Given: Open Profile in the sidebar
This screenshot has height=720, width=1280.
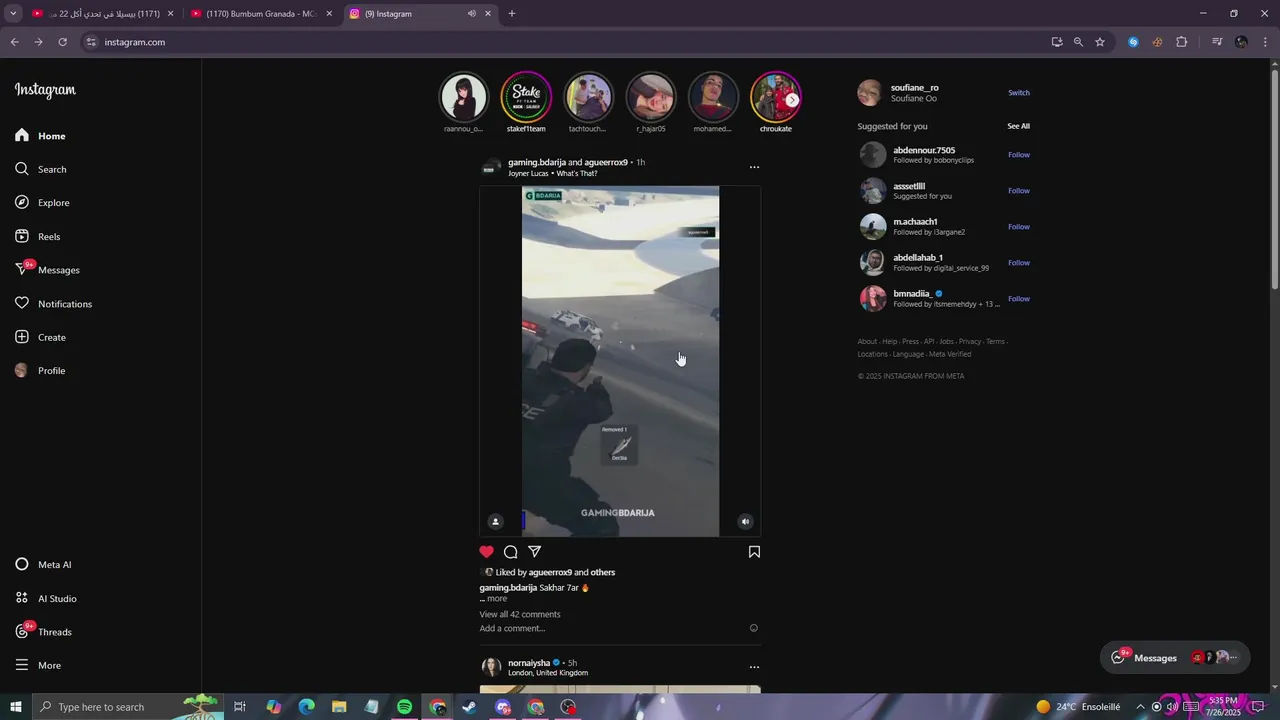Looking at the screenshot, I should click(x=40, y=371).
